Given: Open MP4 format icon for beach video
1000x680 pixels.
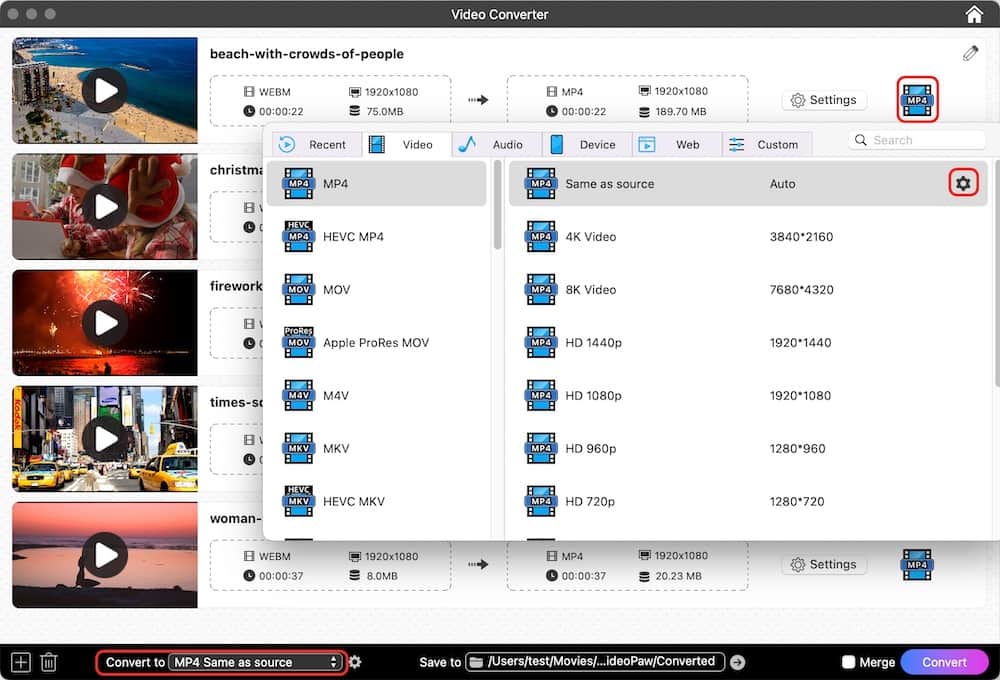Looking at the screenshot, I should 917,100.
